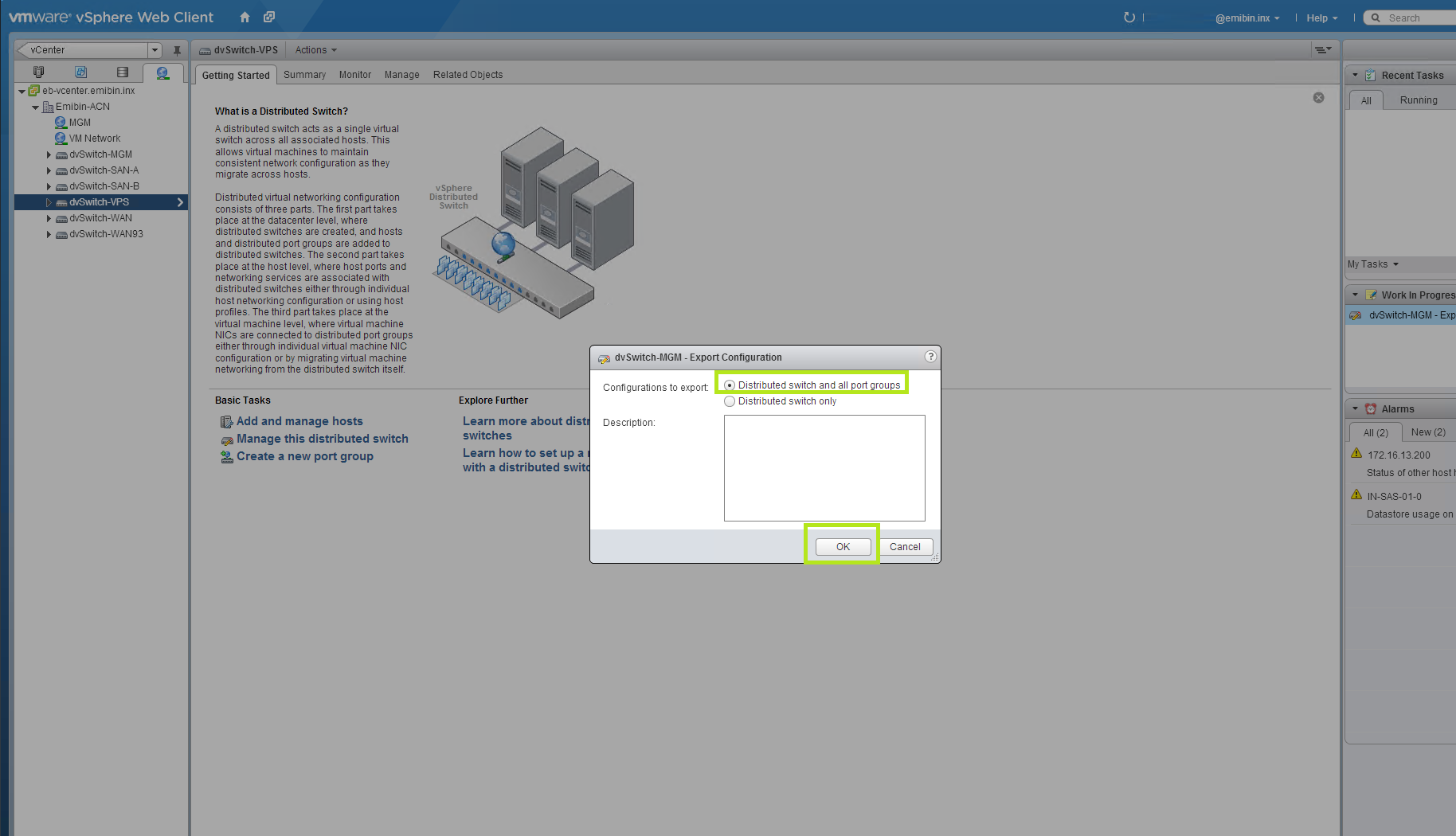Collapse the Alarms panel

coord(1355,409)
